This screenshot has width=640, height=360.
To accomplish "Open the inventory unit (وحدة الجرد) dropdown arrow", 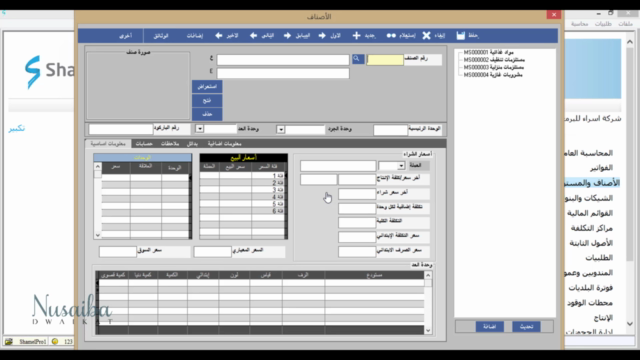I will pyautogui.click(x=281, y=129).
